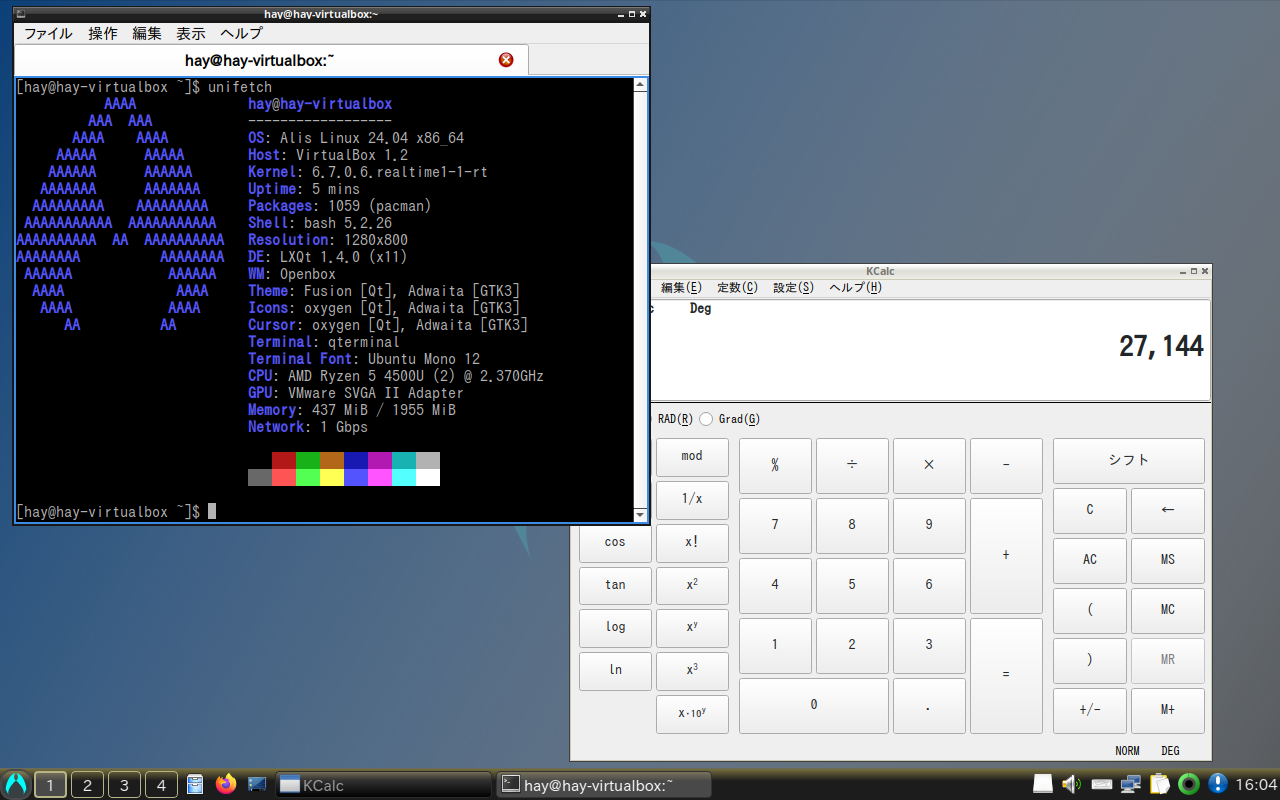Select the Grad(G) angle mode radio button
1280x800 pixels.
click(x=706, y=419)
